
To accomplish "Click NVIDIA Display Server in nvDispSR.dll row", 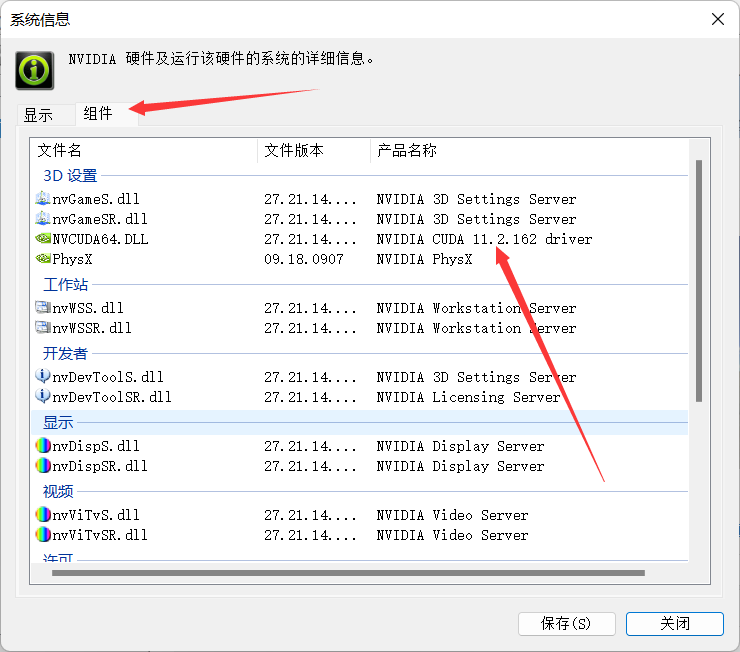I will pyautogui.click(x=460, y=466).
